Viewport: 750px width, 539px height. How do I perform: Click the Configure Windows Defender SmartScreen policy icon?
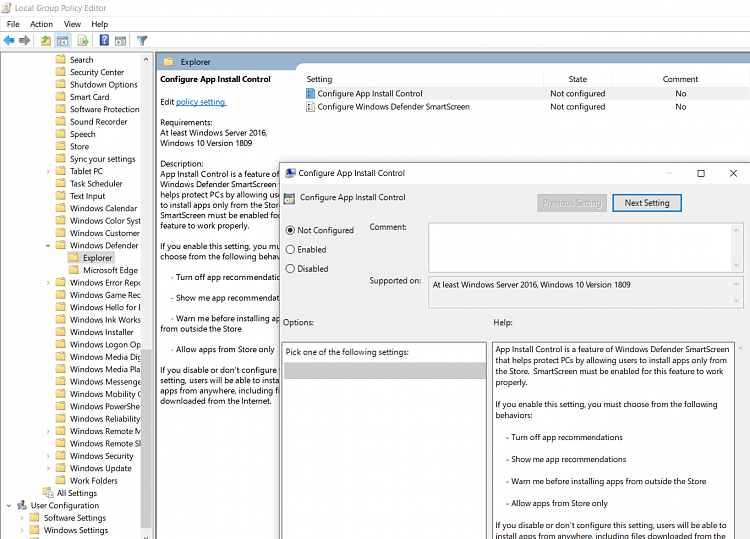pyautogui.click(x=310, y=107)
